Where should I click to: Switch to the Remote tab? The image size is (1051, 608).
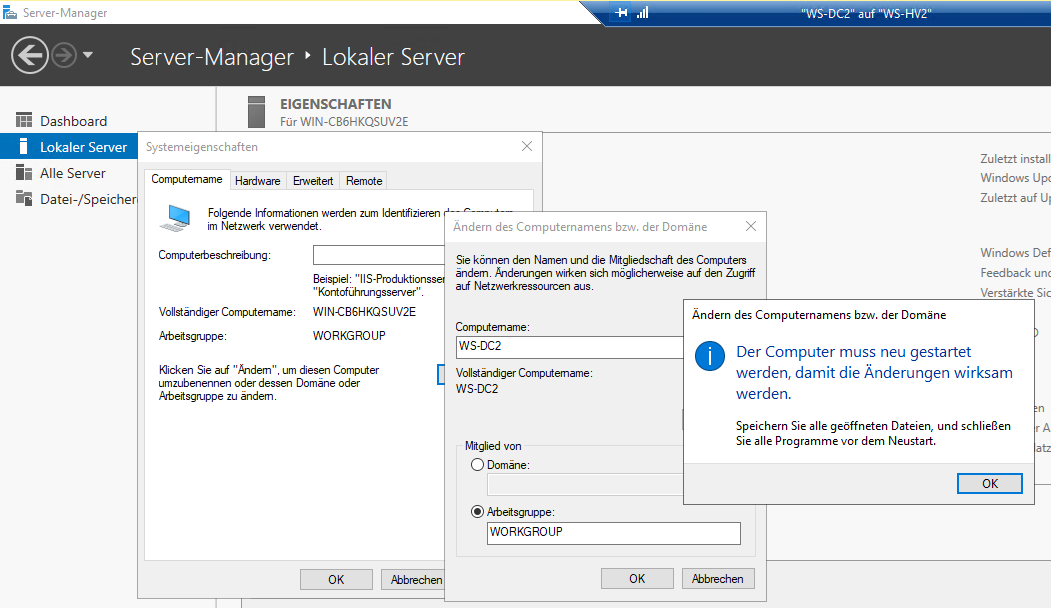364,181
